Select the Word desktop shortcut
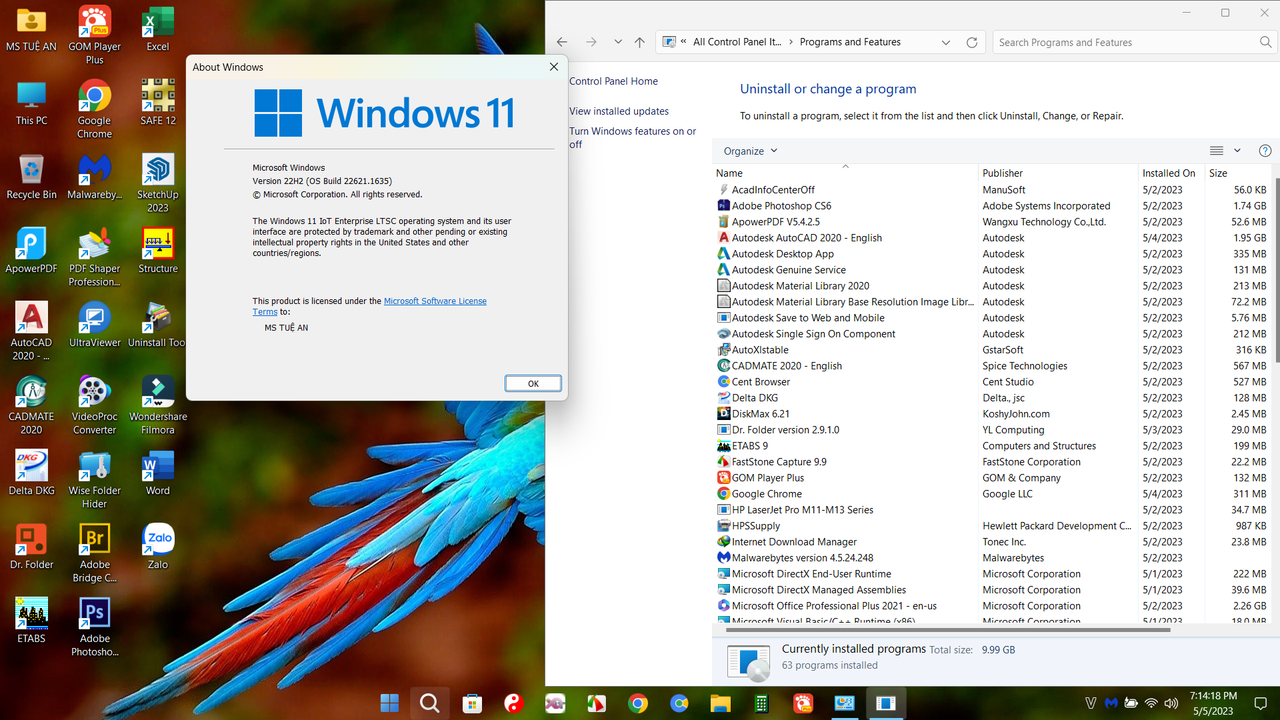Screen dimensions: 1280x720 pyautogui.click(x=158, y=472)
